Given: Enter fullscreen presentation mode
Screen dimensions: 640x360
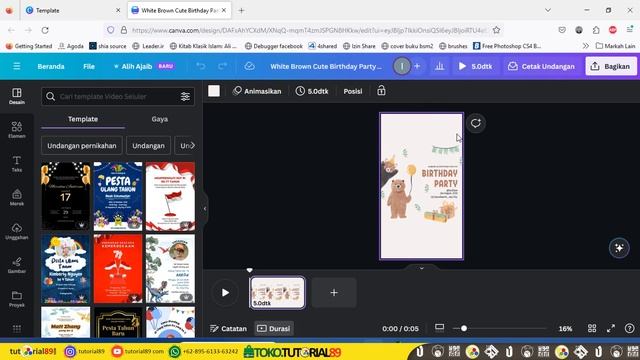Looking at the screenshot, I should point(611,329).
